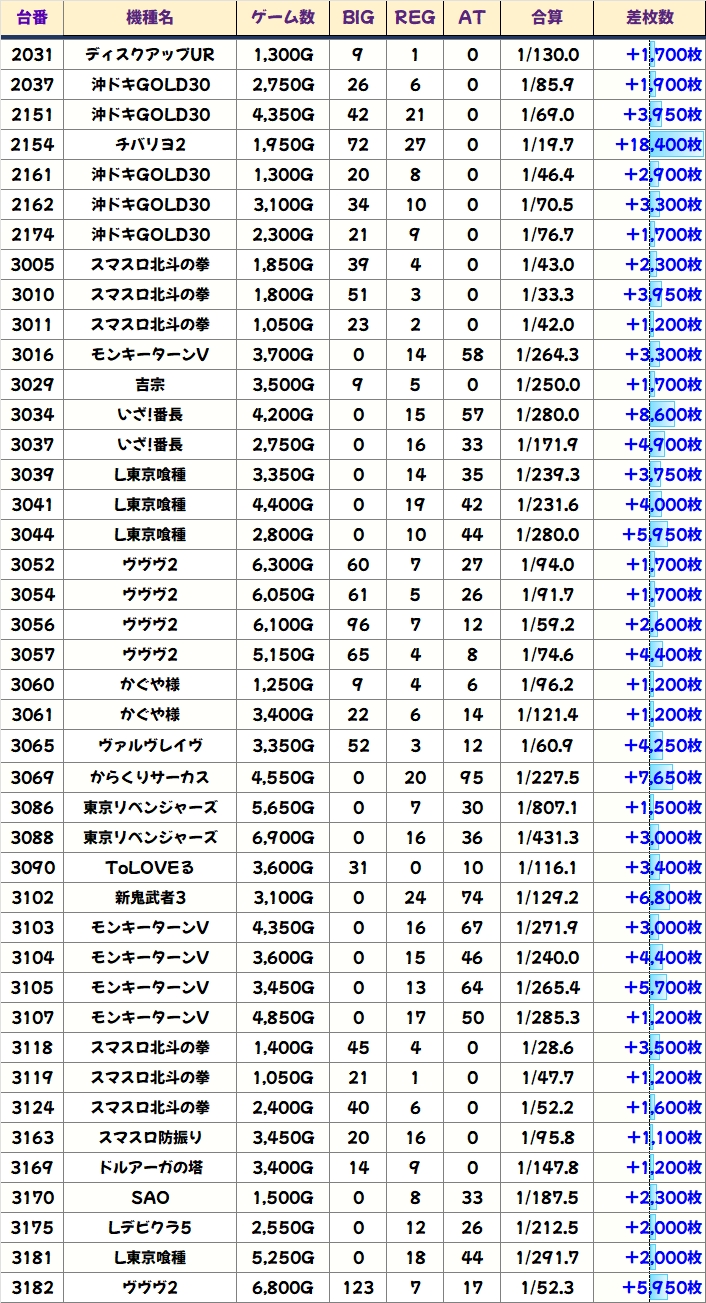Sort by the 差枚数 column header

click(x=649, y=18)
